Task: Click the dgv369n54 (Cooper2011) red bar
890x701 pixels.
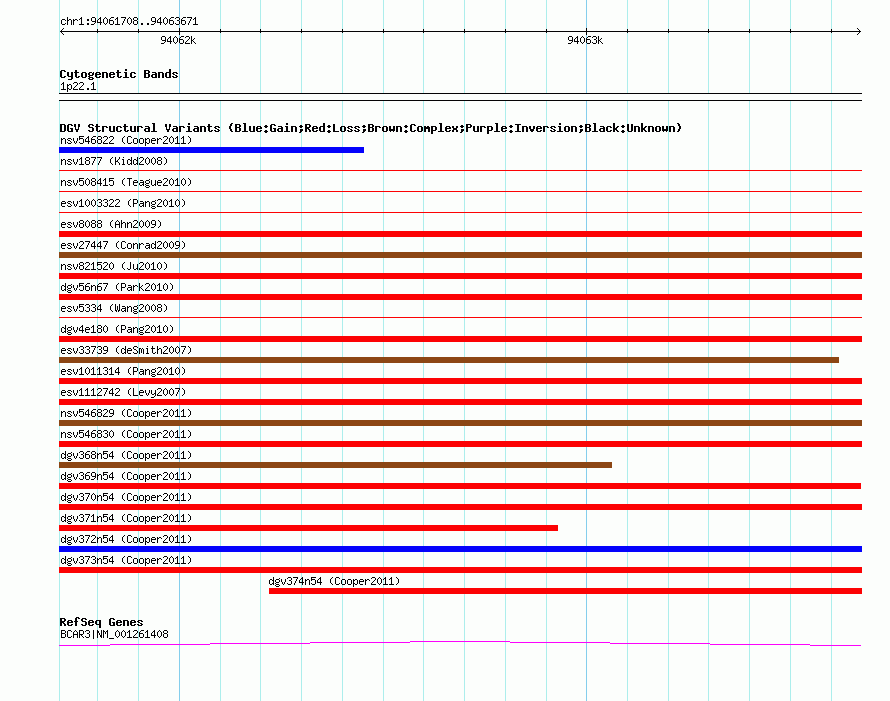Action: click(460, 486)
